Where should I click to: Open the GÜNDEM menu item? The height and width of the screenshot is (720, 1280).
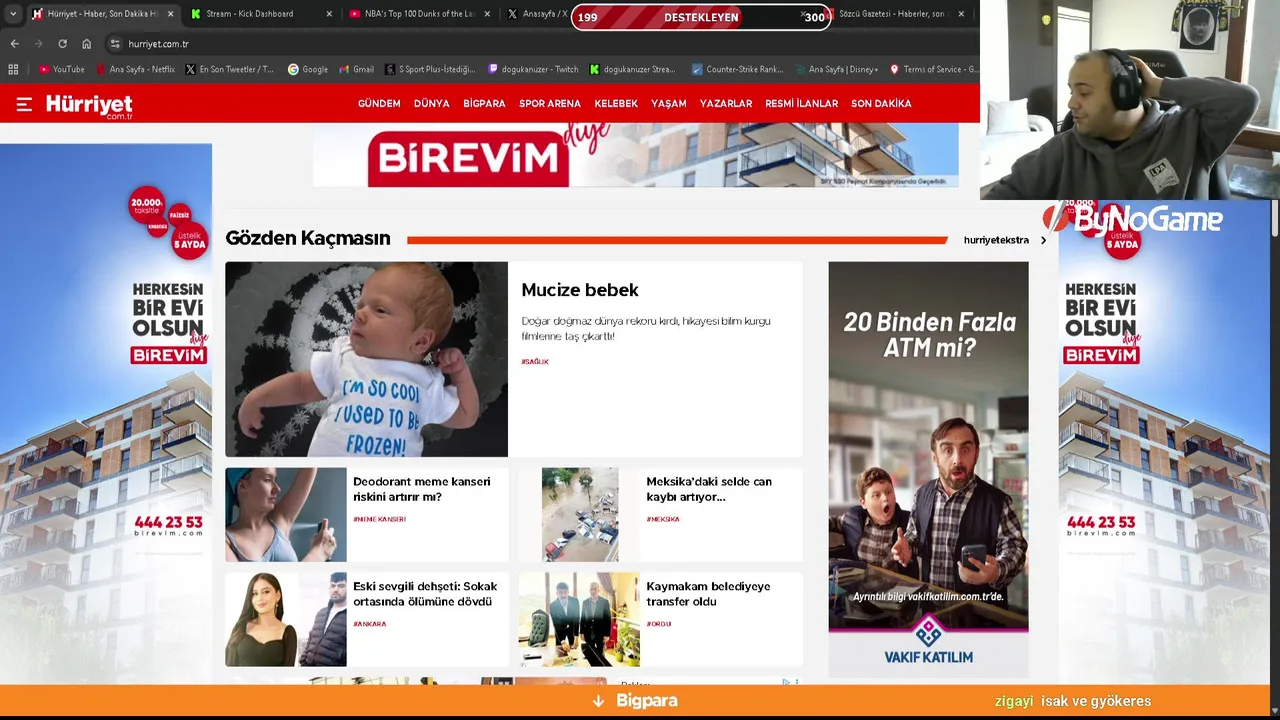379,104
